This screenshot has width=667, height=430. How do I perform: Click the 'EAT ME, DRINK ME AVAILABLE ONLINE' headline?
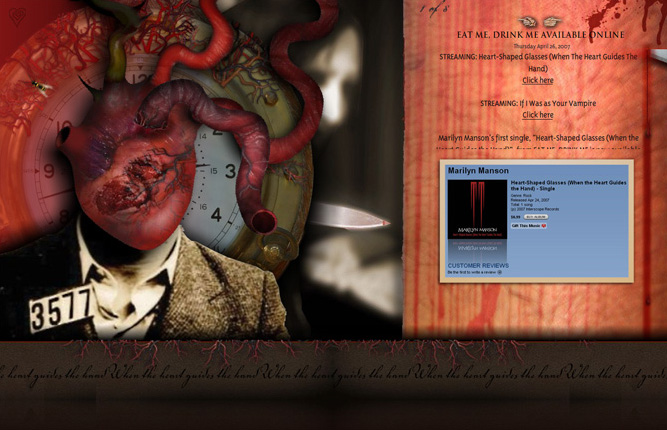(x=541, y=34)
